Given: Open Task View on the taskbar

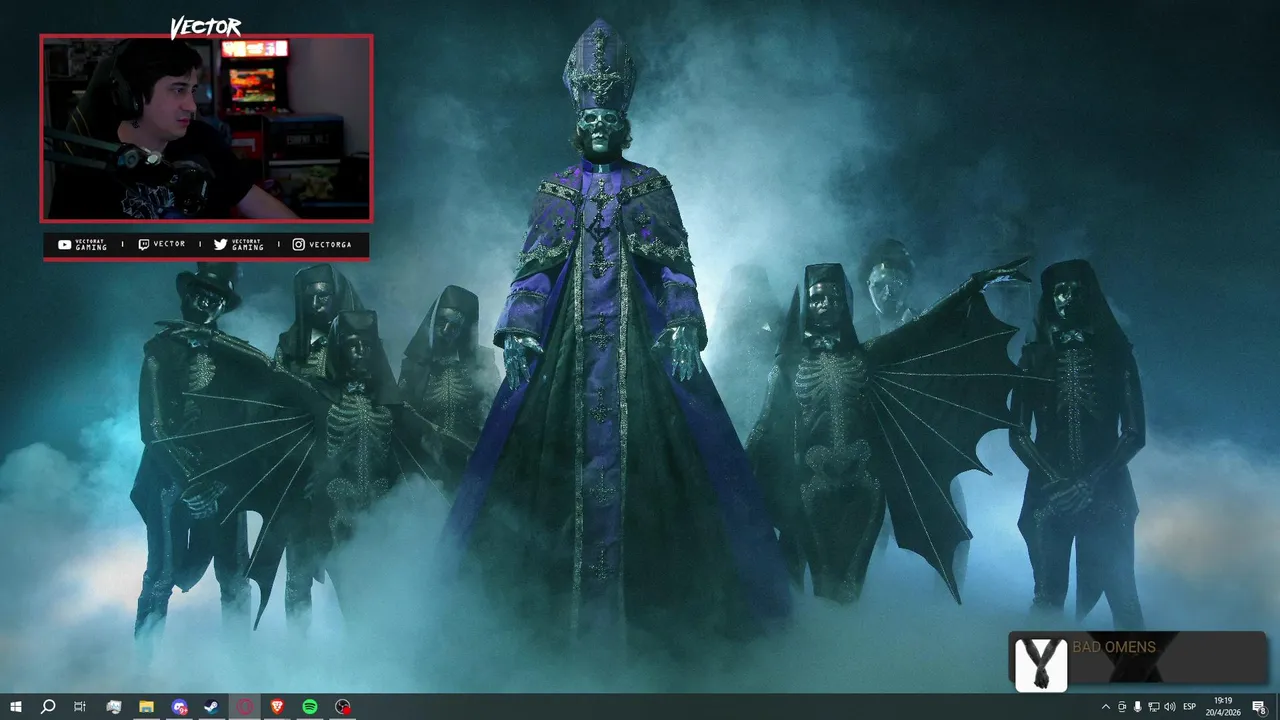Looking at the screenshot, I should click(x=80, y=707).
